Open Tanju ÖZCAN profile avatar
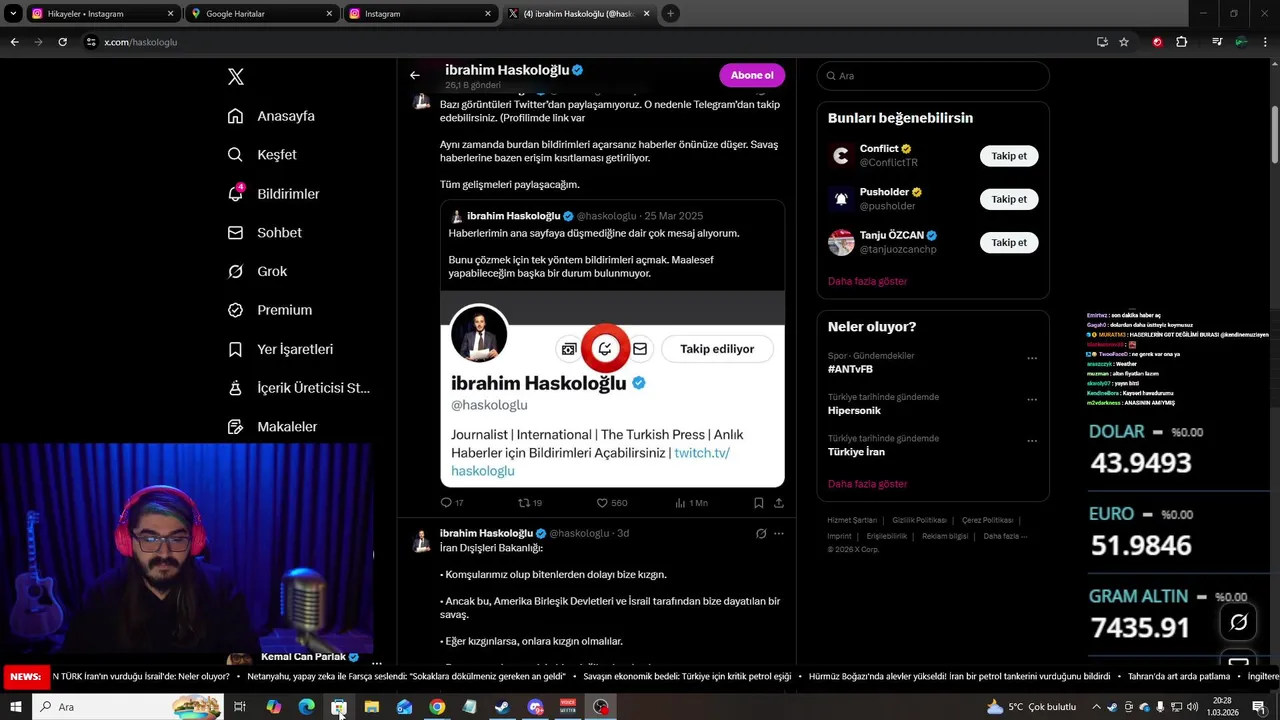1280x720 pixels. pos(841,242)
